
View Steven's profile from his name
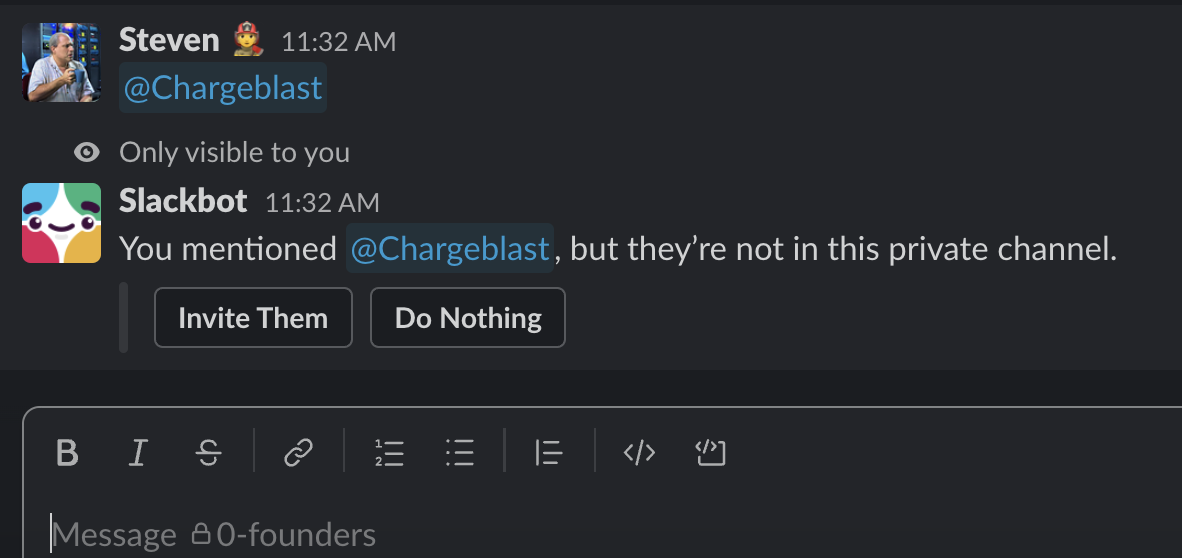tap(169, 40)
